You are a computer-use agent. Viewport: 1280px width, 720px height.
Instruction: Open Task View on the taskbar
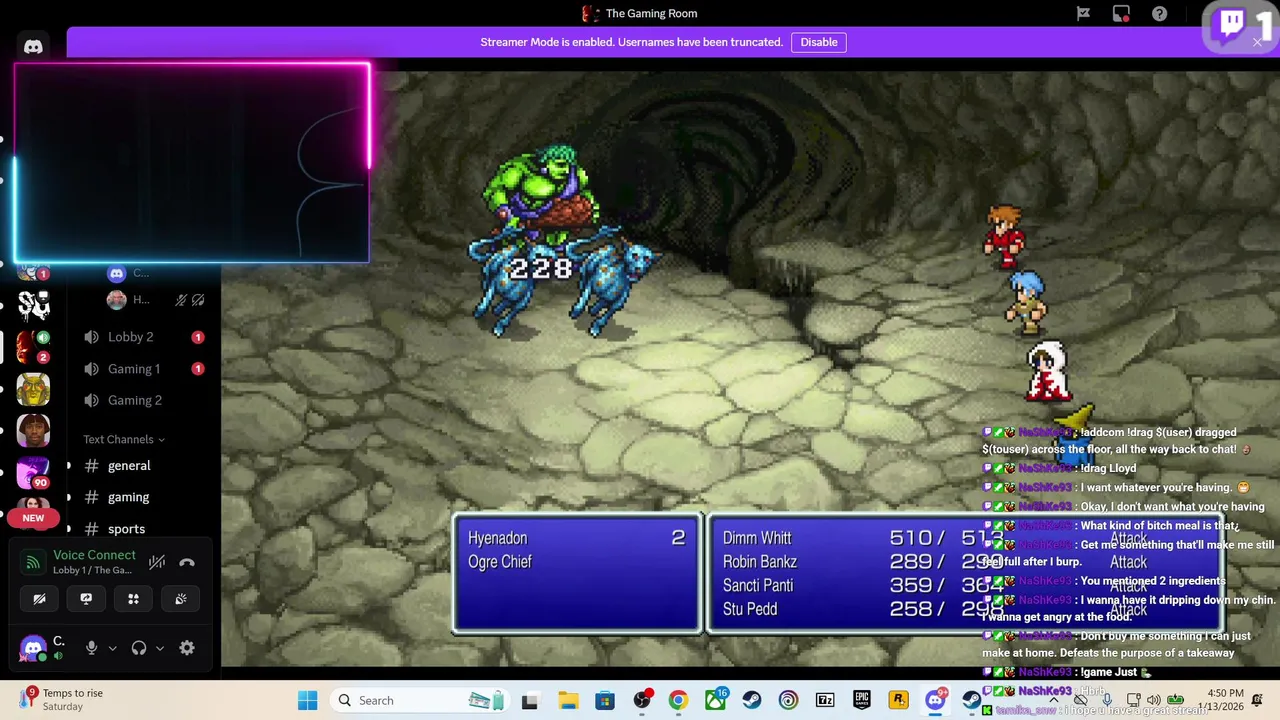[x=530, y=700]
